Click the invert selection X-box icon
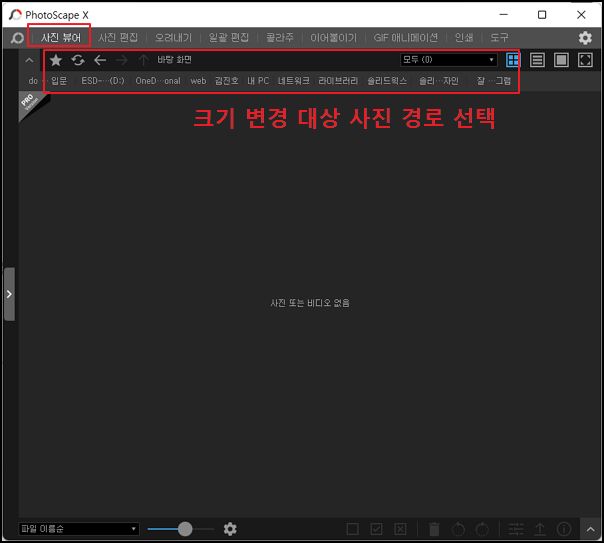 click(x=400, y=529)
